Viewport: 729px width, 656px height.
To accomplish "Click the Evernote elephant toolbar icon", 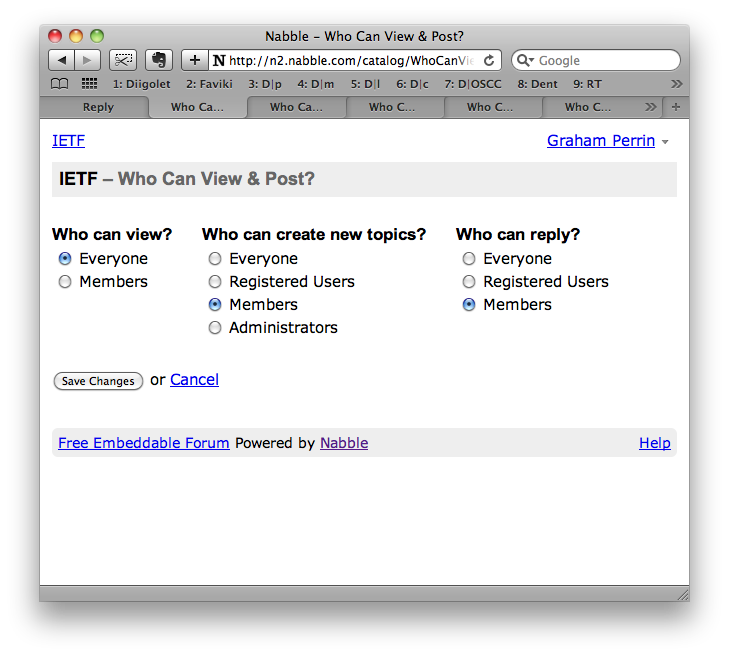I will (x=158, y=60).
